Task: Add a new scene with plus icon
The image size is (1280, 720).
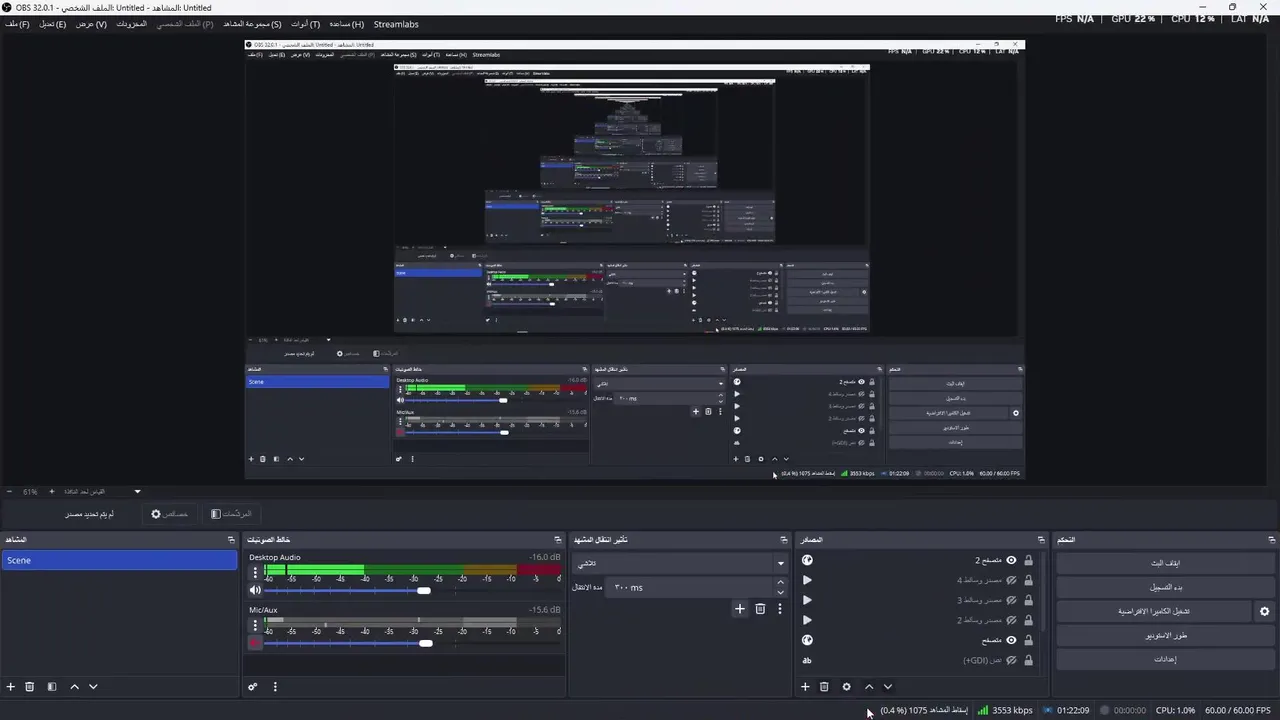Action: click(11, 687)
